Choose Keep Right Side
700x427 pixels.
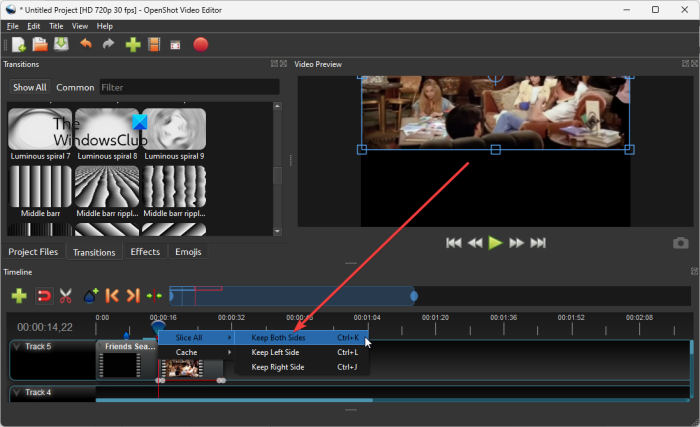click(302, 367)
